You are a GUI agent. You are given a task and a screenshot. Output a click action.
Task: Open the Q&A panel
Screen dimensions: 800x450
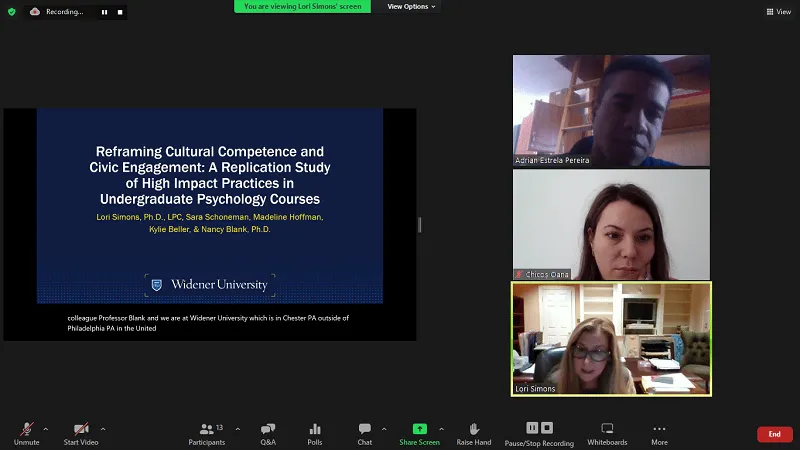pyautogui.click(x=268, y=432)
